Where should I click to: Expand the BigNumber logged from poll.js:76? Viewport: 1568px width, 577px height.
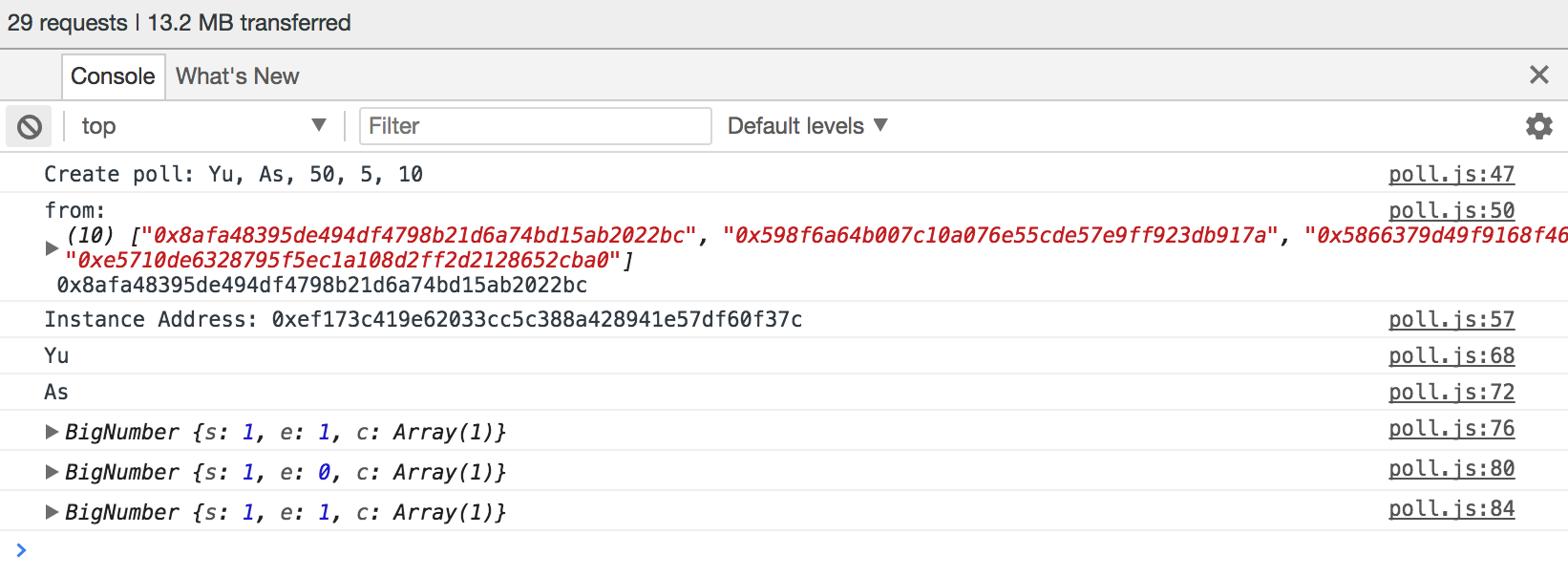(x=52, y=432)
